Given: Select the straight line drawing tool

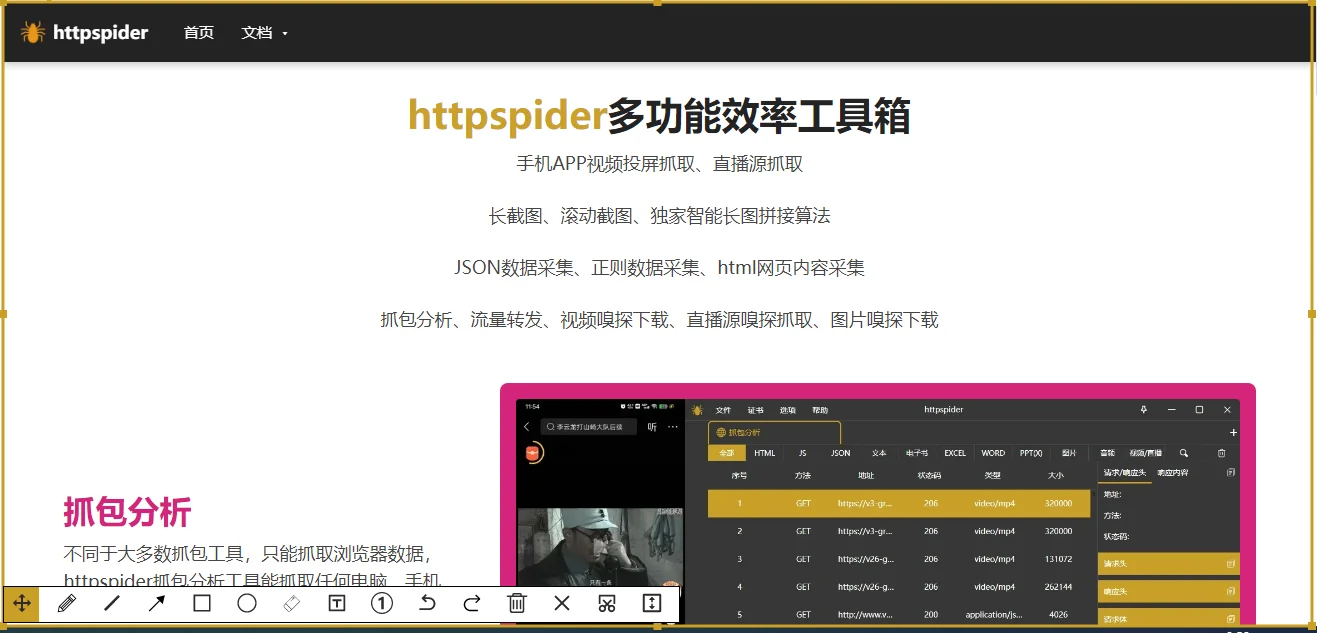Looking at the screenshot, I should [x=112, y=603].
